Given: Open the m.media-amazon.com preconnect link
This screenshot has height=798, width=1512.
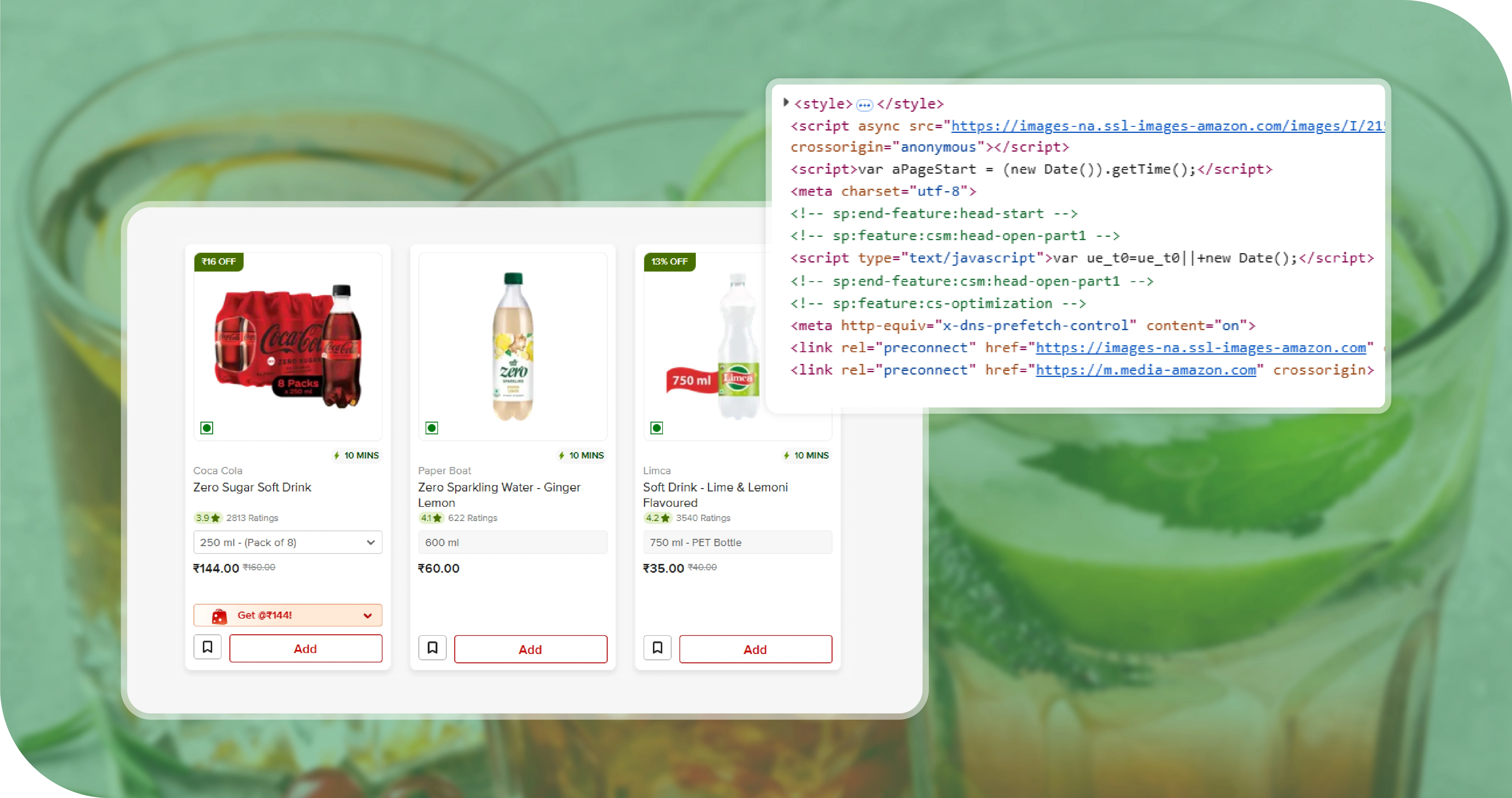Looking at the screenshot, I should pos(1146,370).
